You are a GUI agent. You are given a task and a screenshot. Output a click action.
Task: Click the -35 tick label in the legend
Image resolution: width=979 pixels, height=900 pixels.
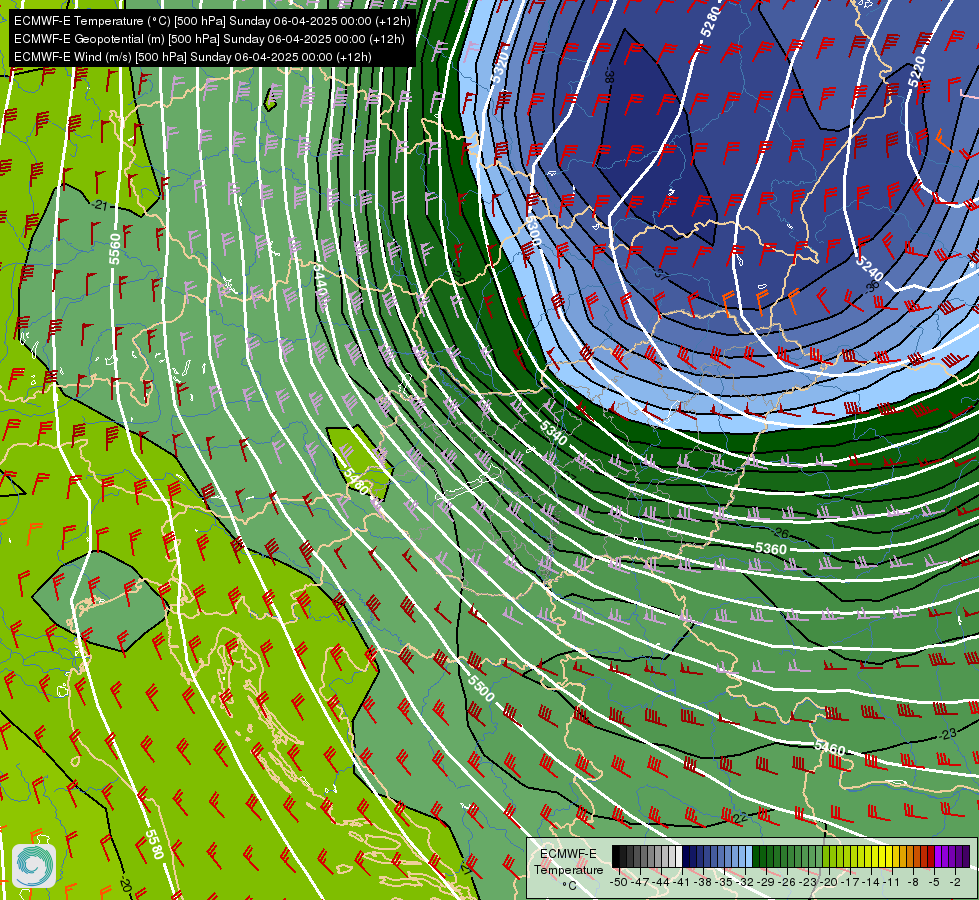click(723, 882)
